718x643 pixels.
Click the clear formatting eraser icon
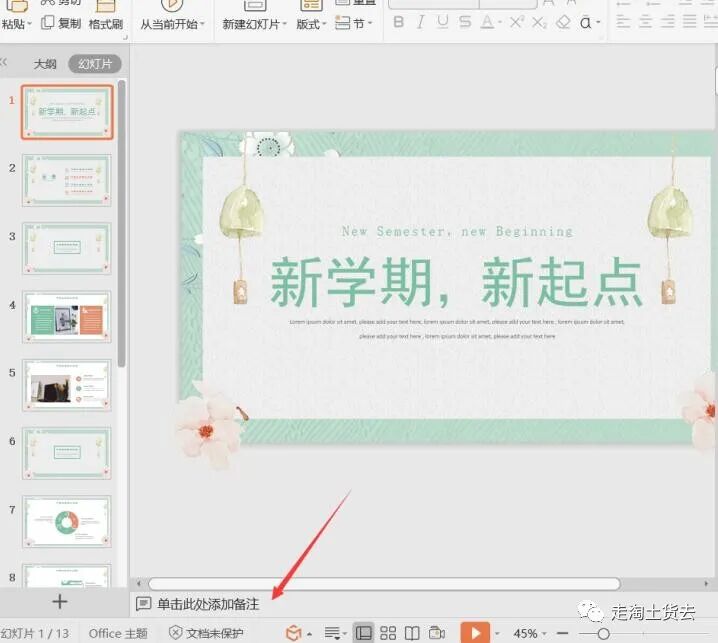[x=563, y=22]
